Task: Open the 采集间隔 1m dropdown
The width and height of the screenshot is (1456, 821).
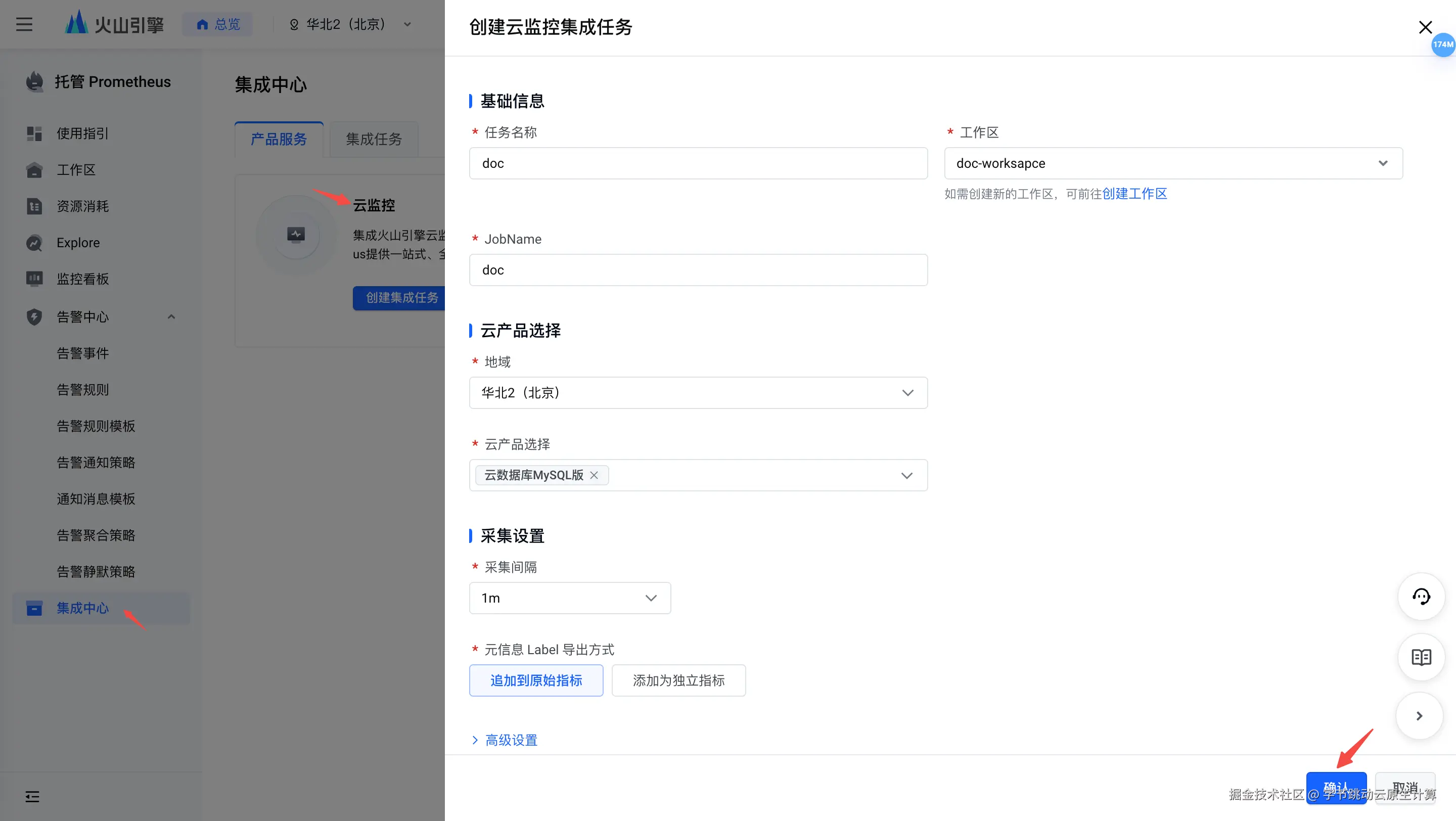Action: [x=570, y=598]
